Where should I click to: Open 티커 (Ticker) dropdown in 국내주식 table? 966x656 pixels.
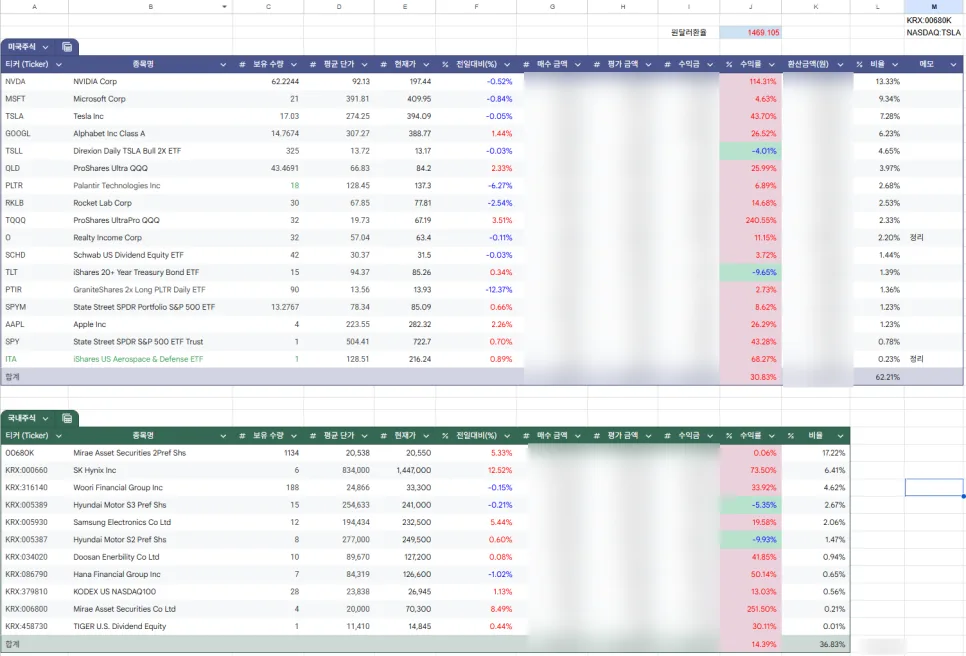[x=59, y=436]
